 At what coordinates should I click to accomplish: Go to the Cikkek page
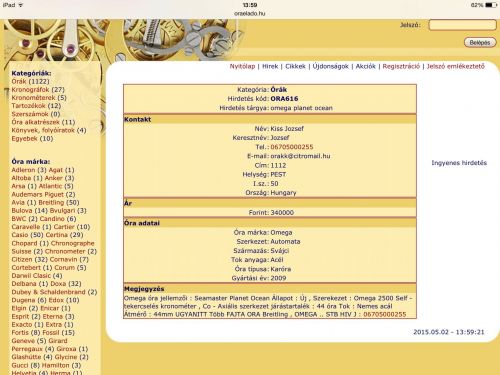click(295, 66)
